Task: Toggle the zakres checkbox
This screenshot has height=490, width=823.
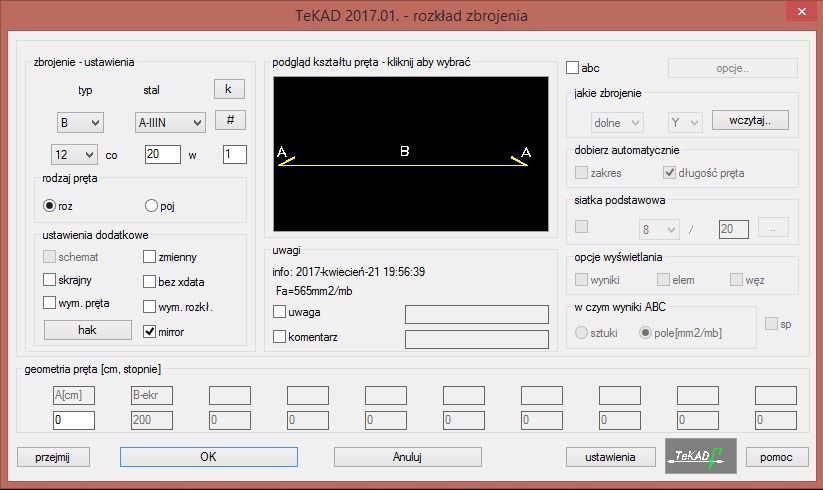Action: 582,173
